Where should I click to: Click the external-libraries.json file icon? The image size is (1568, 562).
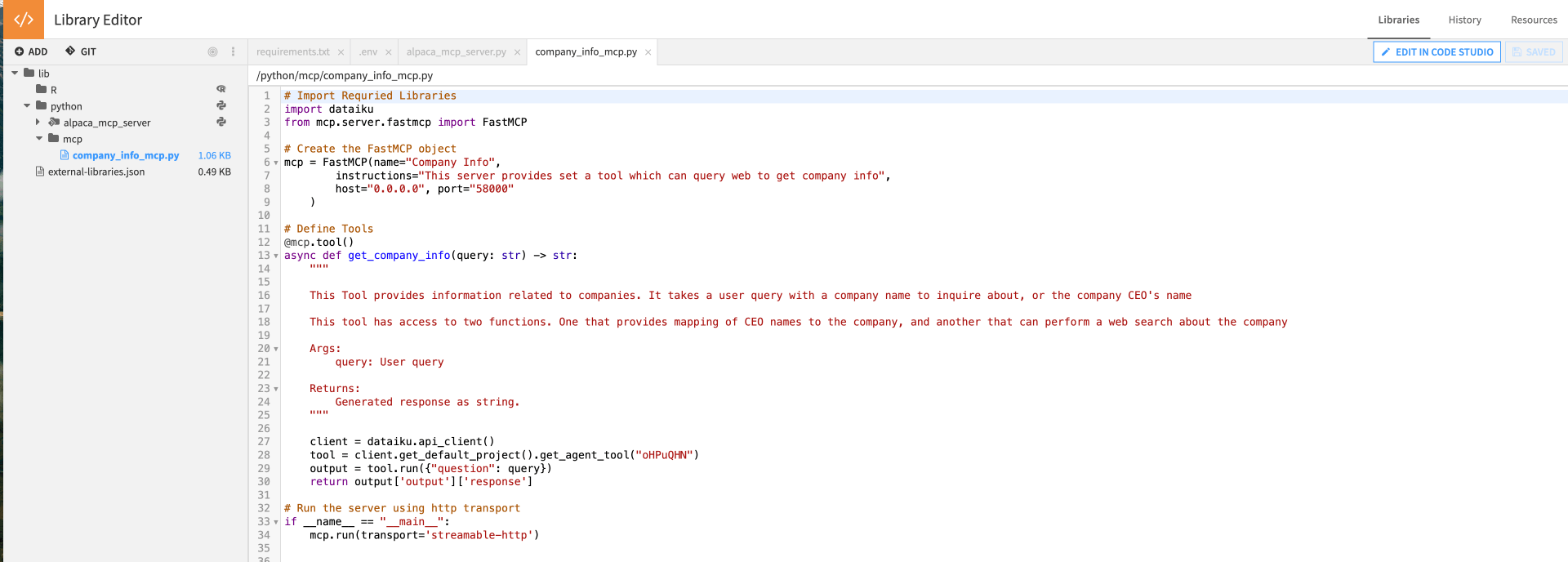click(x=39, y=172)
